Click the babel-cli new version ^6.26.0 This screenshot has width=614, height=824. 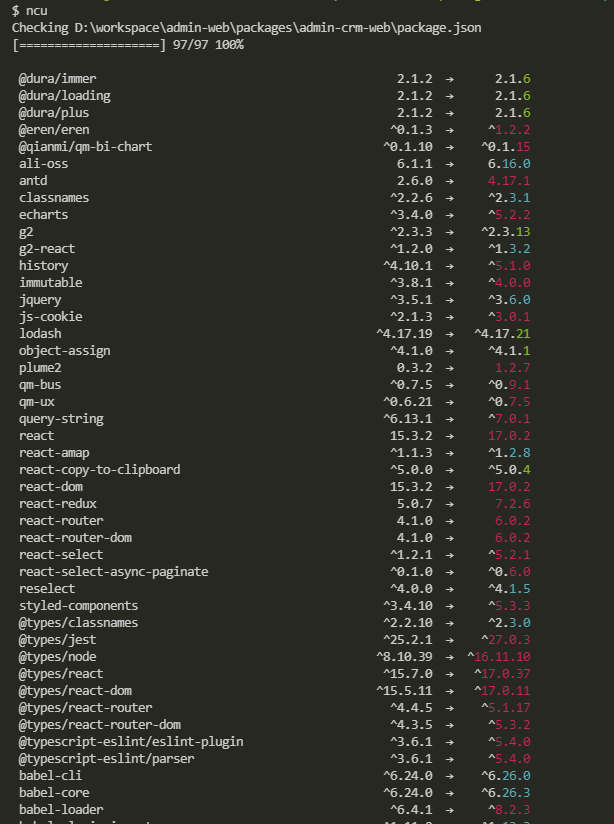[506, 776]
